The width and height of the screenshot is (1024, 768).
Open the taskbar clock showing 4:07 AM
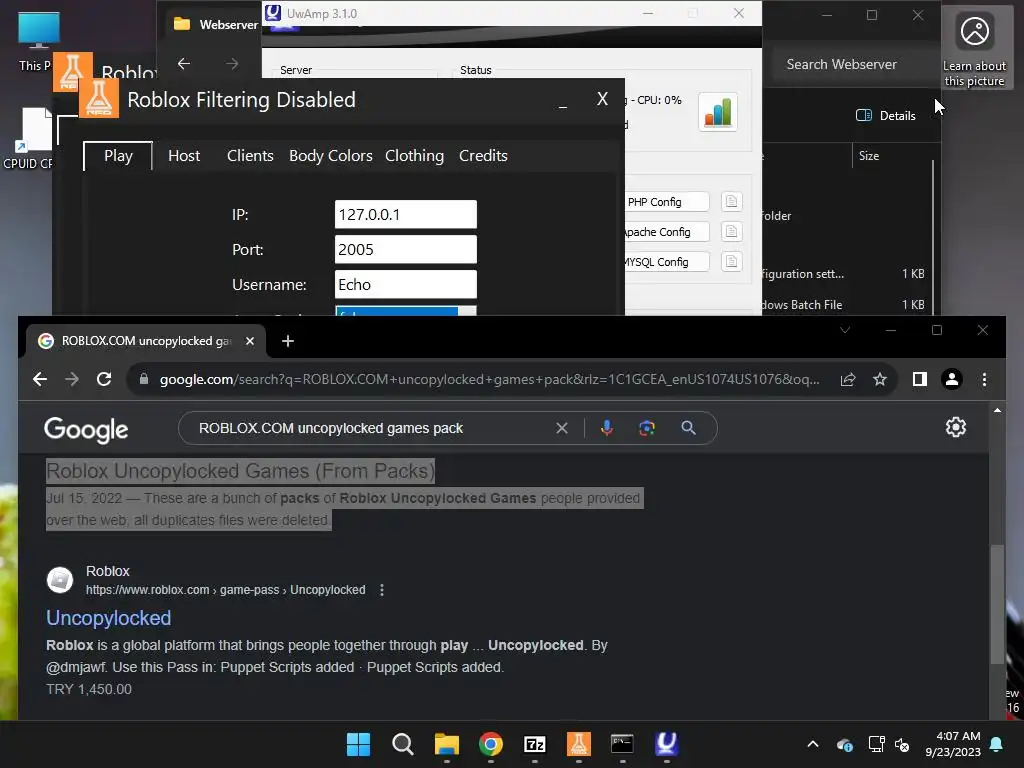tap(953, 744)
